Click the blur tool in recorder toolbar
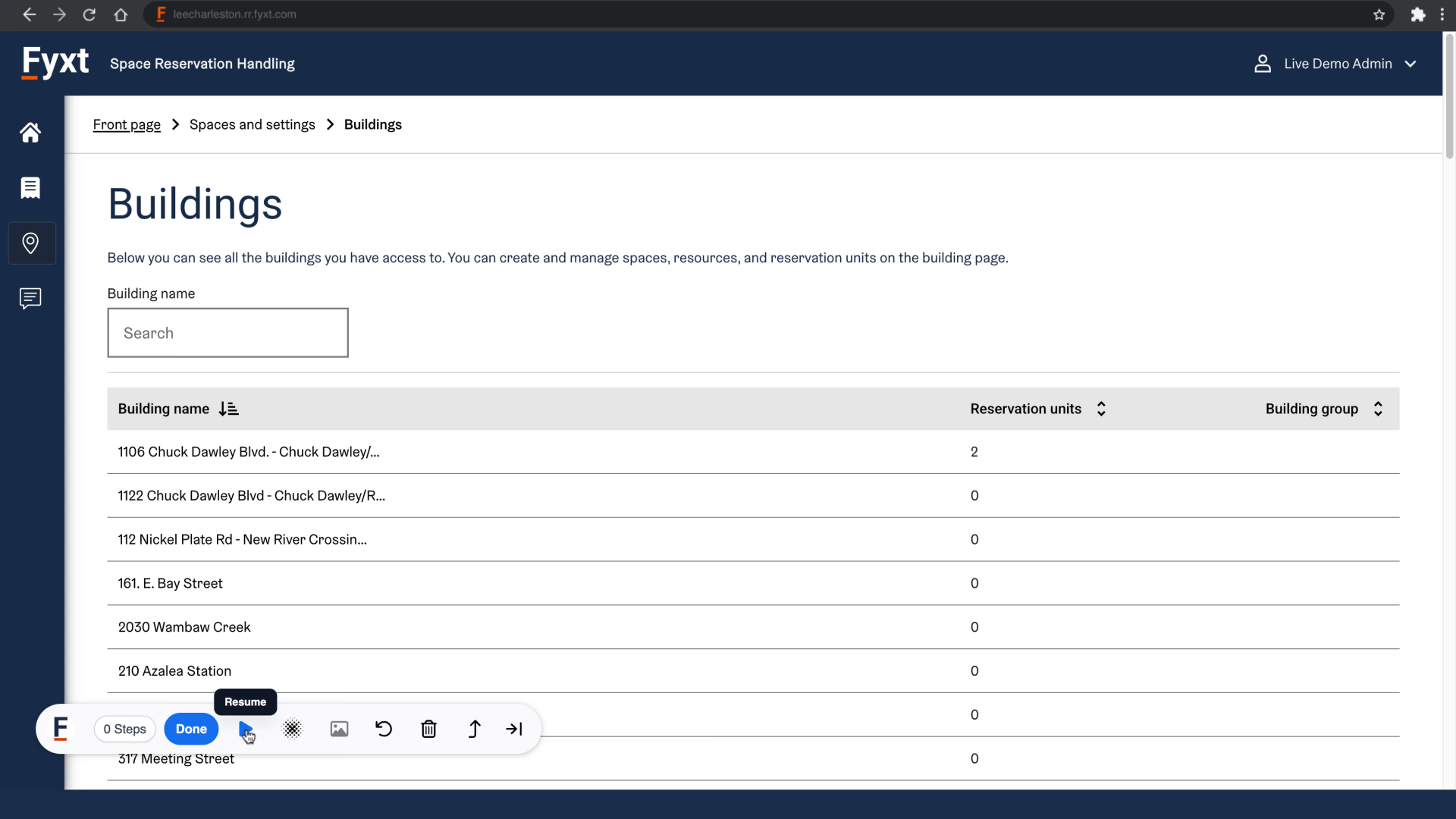 (x=292, y=729)
